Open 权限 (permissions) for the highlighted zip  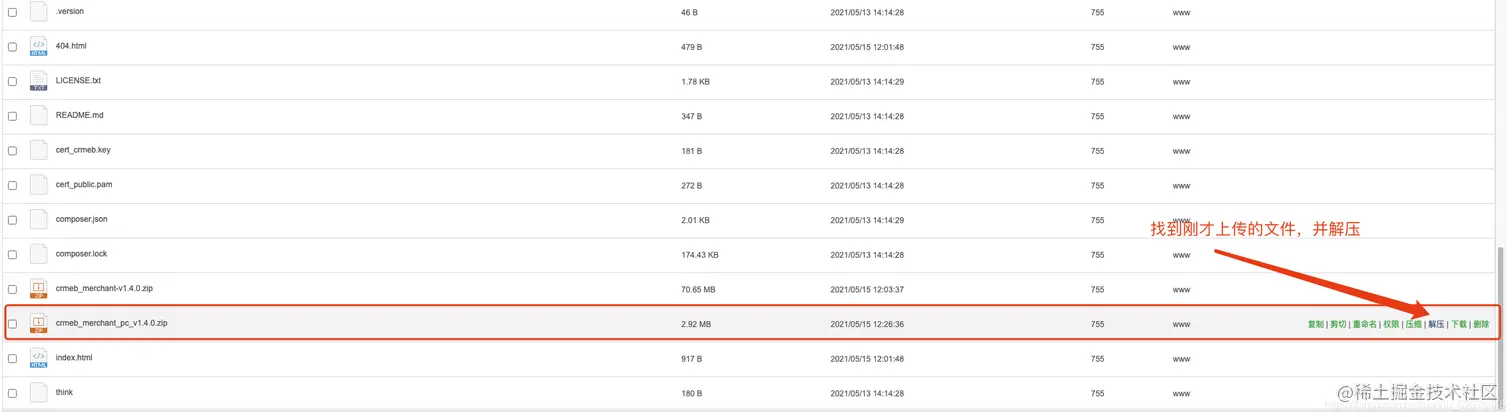(1391, 324)
